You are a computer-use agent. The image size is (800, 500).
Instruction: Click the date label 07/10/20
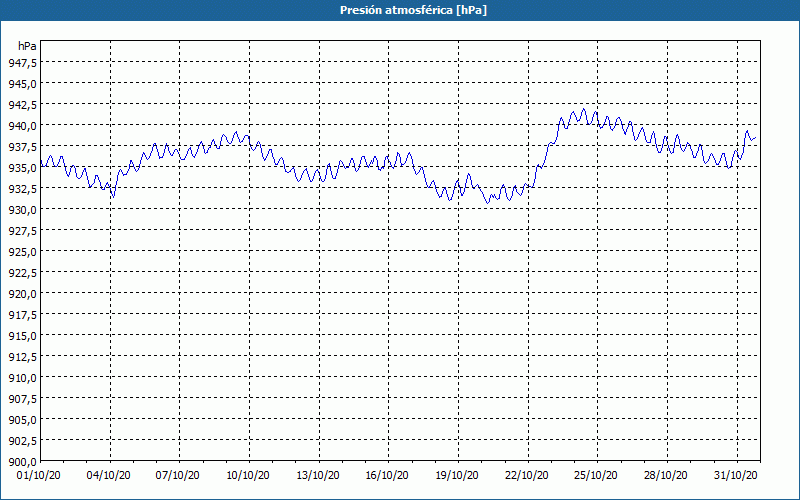(178, 476)
